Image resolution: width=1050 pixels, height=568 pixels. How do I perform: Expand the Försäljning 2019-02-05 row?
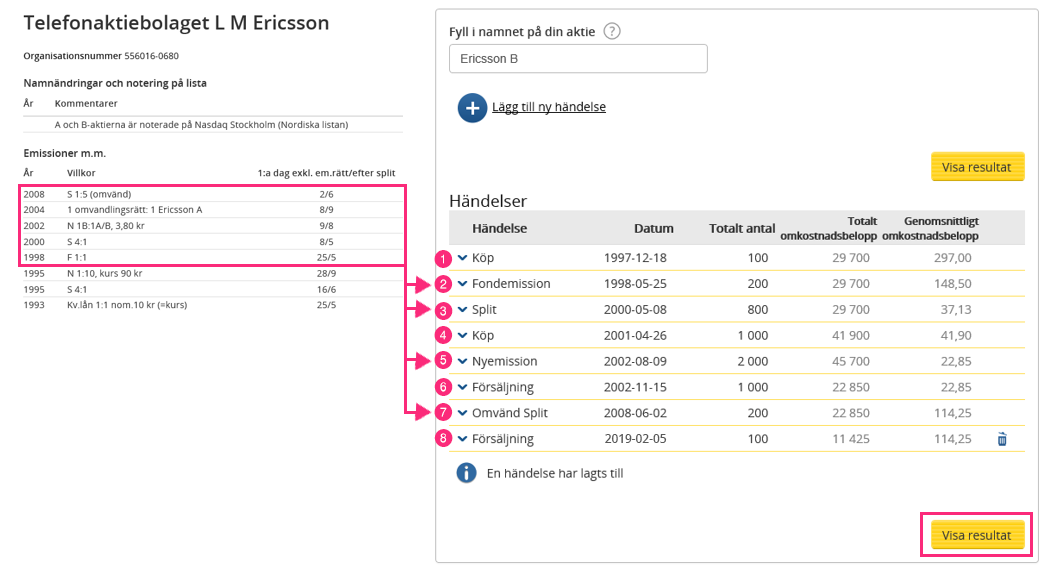pos(463,439)
